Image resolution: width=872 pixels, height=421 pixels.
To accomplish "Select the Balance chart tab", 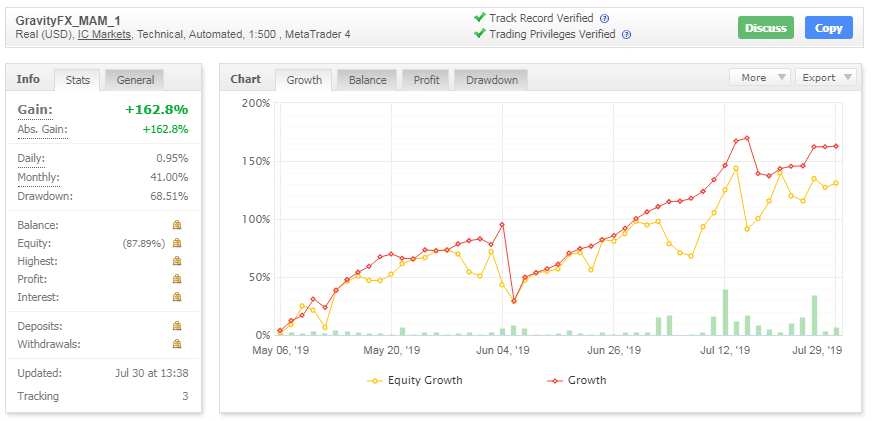I will point(367,80).
